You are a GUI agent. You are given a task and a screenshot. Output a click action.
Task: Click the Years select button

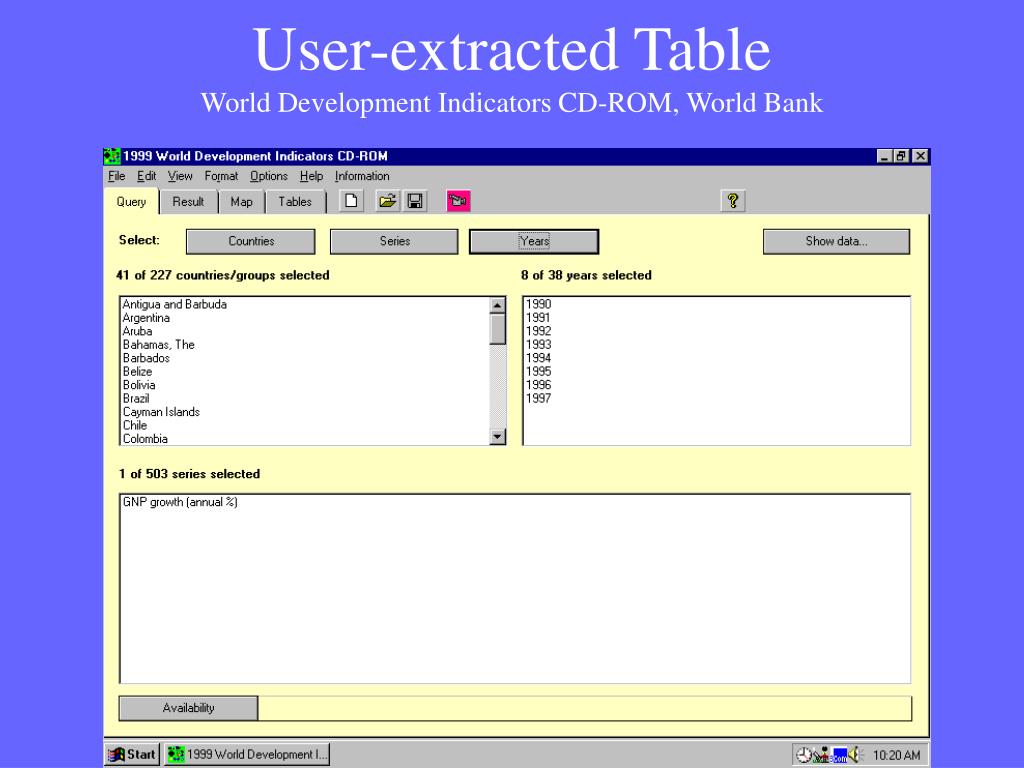(x=534, y=241)
